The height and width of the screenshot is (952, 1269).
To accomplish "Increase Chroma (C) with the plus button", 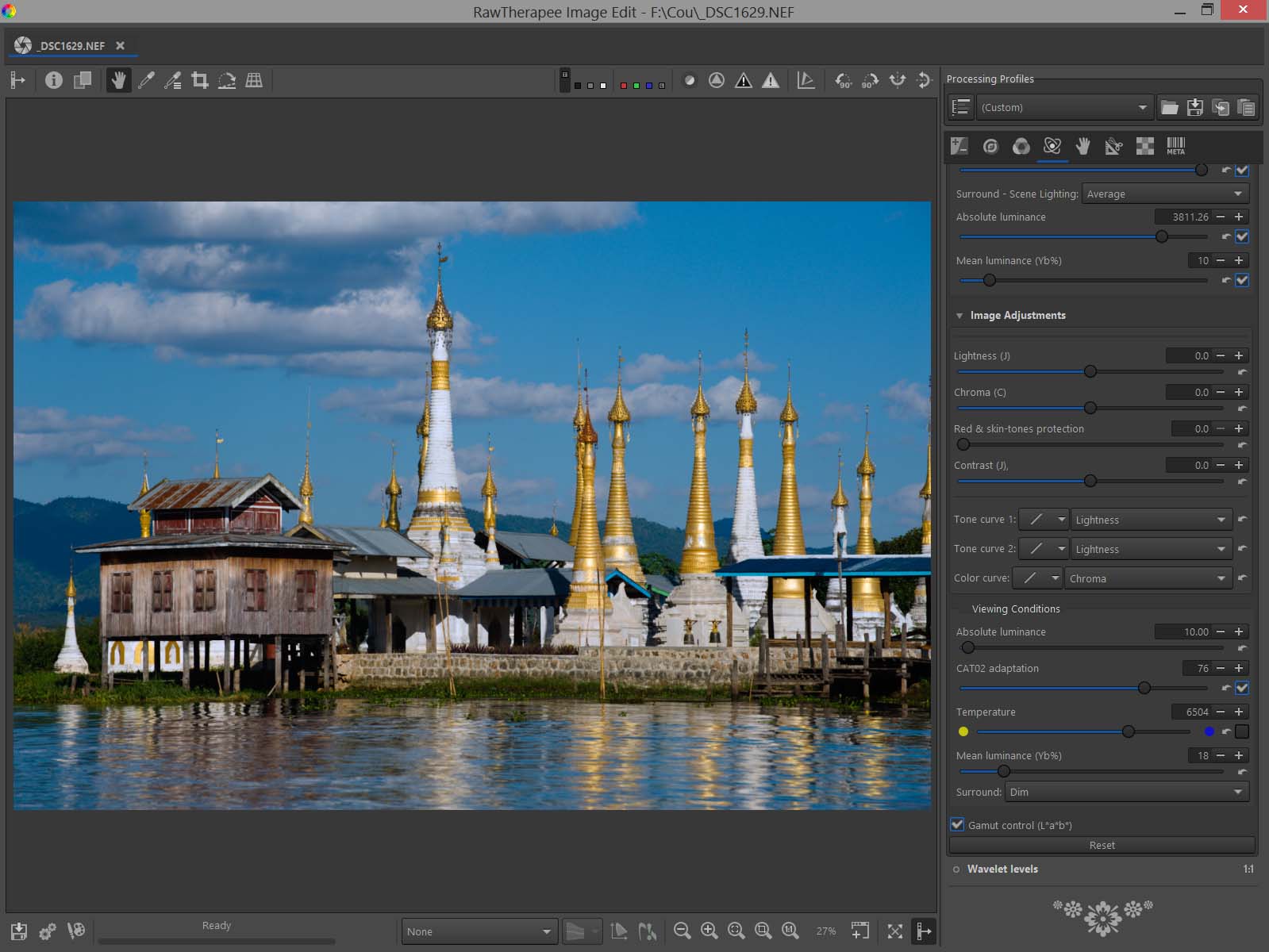I will [x=1239, y=392].
